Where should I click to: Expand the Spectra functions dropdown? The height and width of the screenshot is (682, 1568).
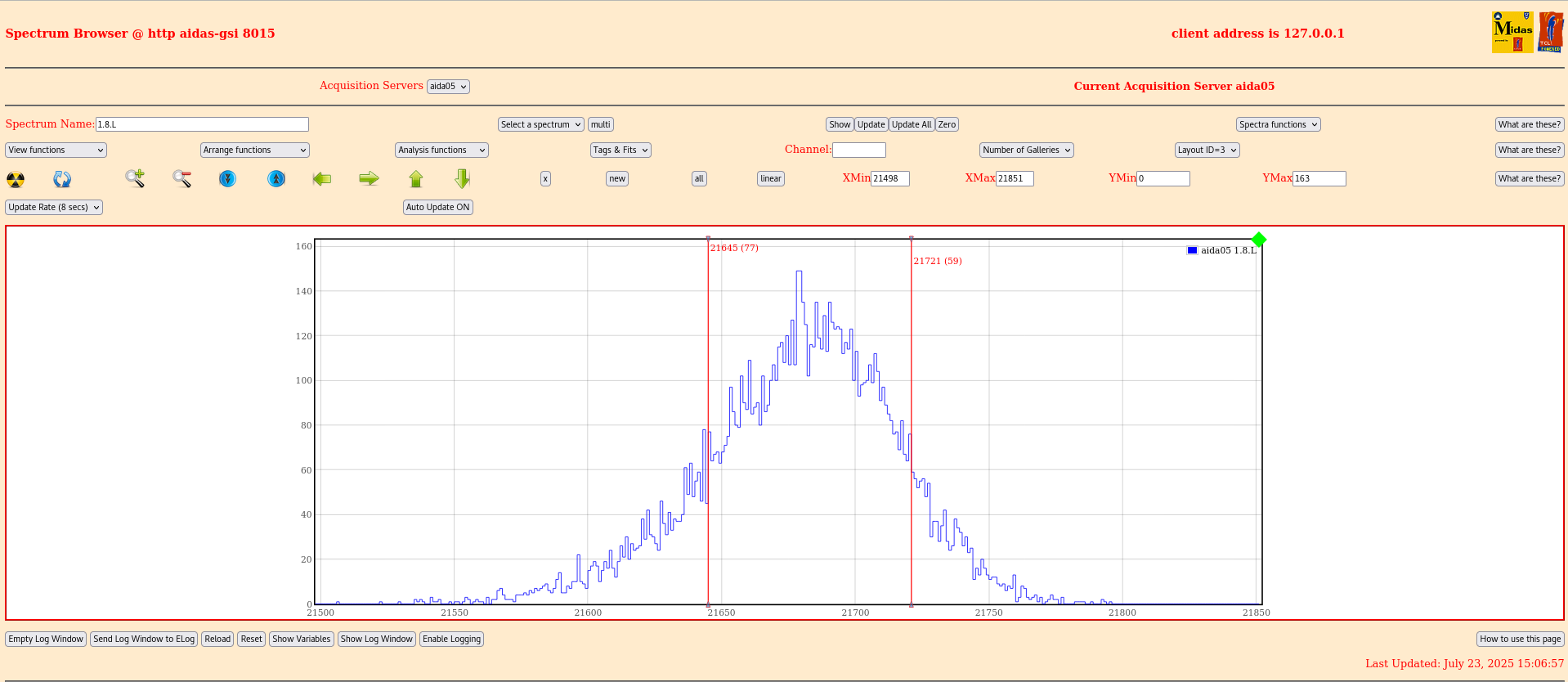(x=1279, y=124)
